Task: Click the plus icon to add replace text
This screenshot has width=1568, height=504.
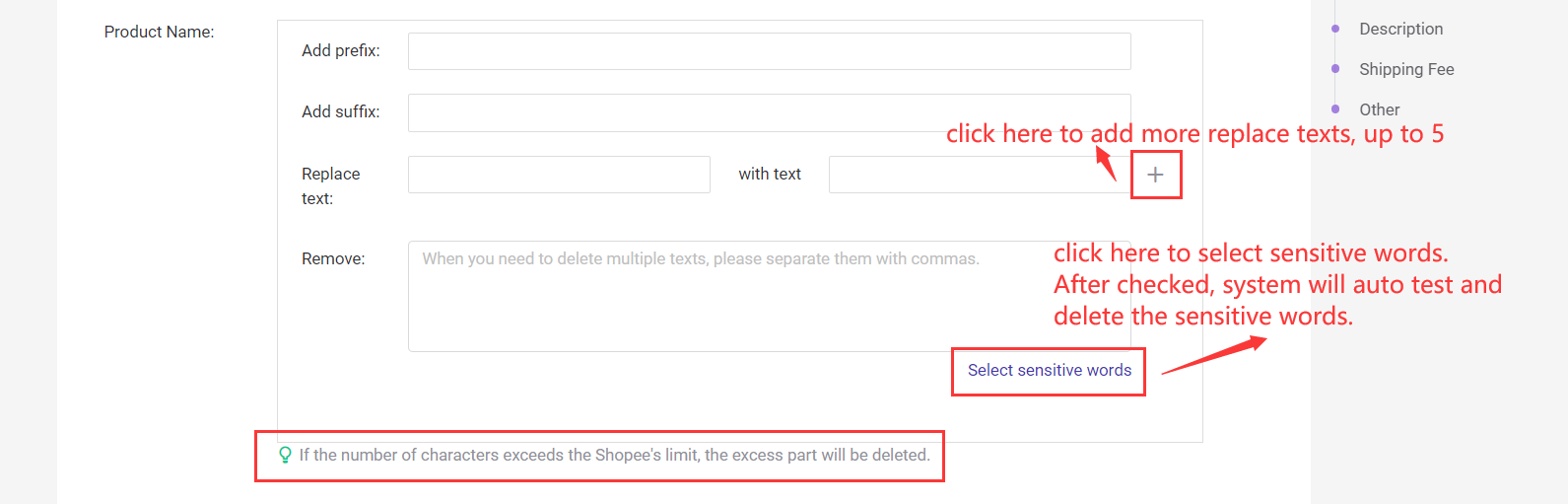Action: point(1155,175)
